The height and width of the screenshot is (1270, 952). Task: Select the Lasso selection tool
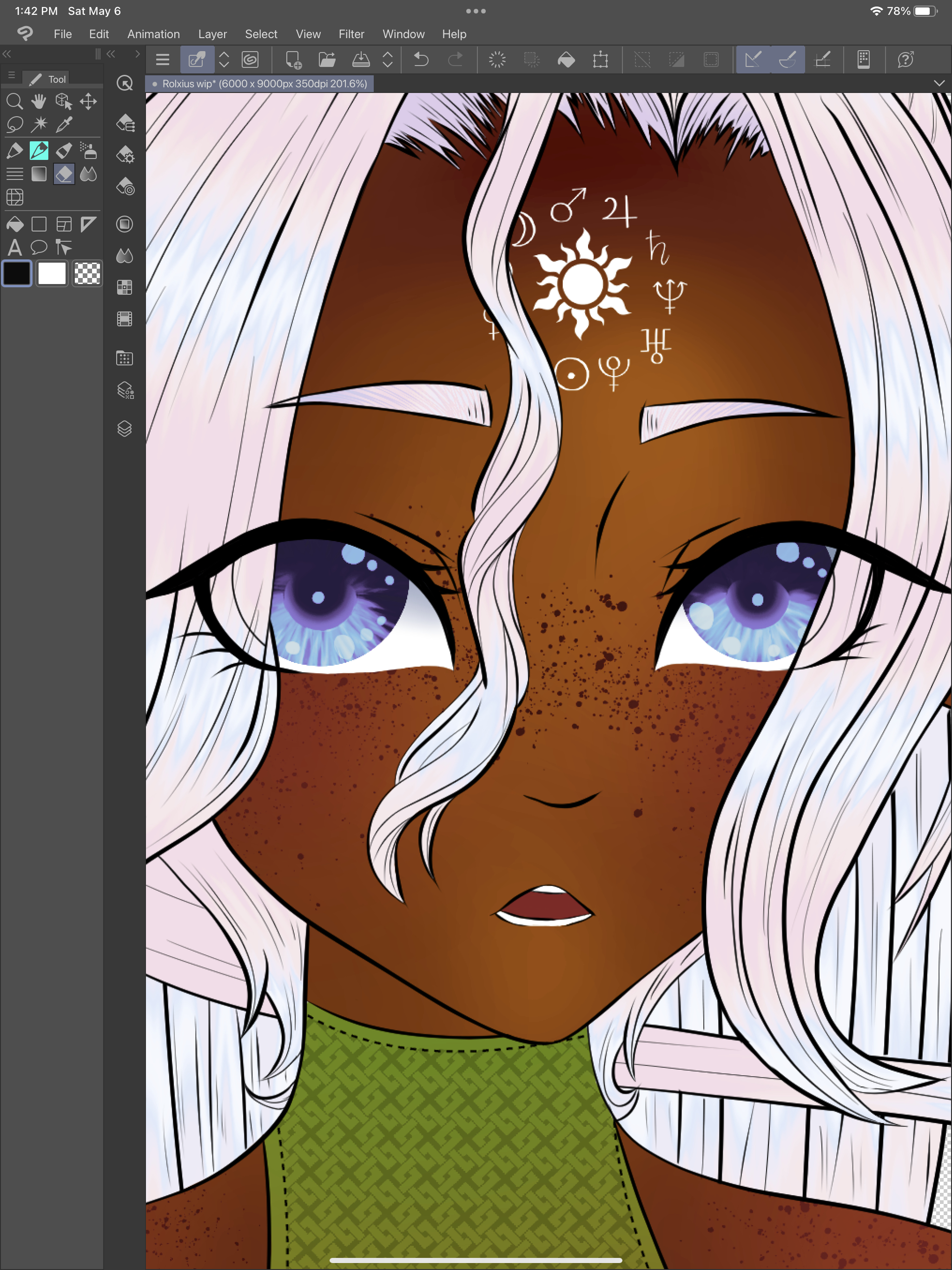pyautogui.click(x=14, y=124)
